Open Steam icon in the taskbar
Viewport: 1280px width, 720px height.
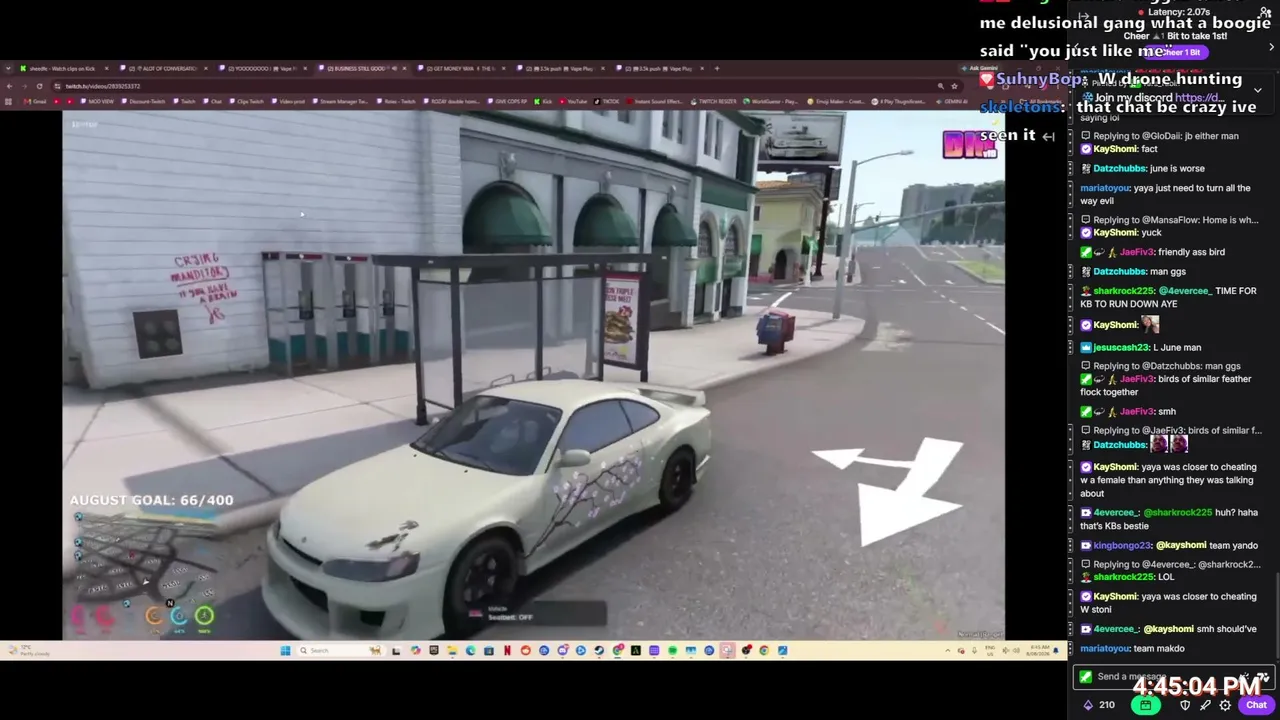pyautogui.click(x=599, y=651)
